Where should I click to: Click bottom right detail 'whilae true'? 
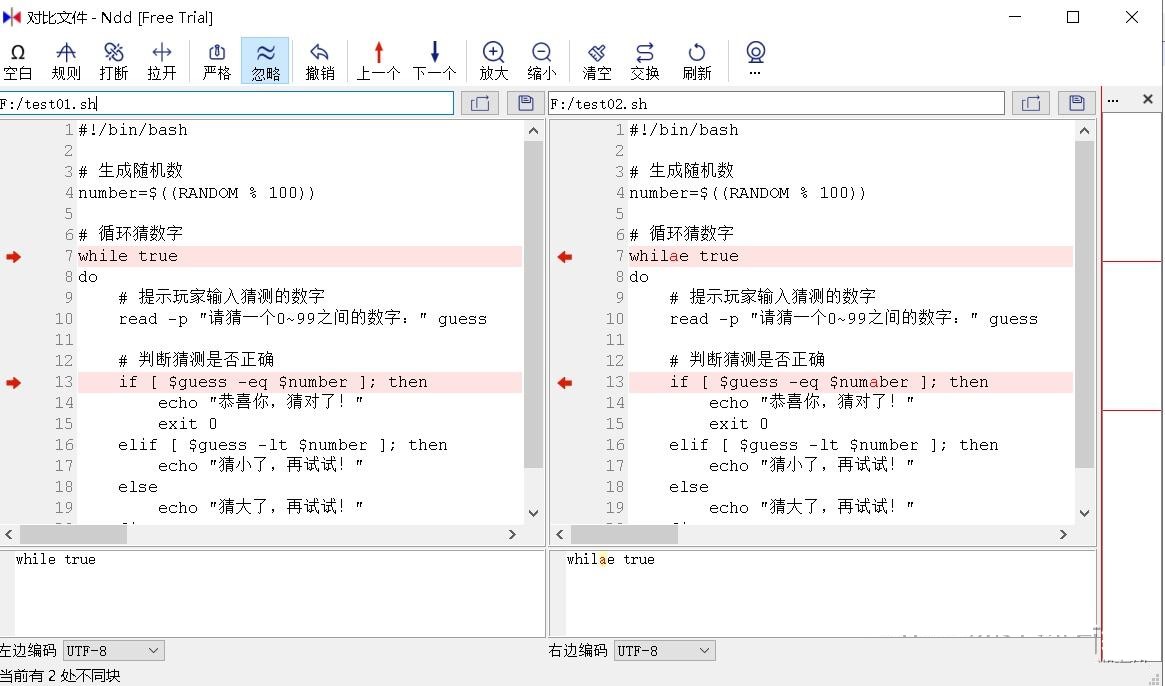tap(611, 560)
